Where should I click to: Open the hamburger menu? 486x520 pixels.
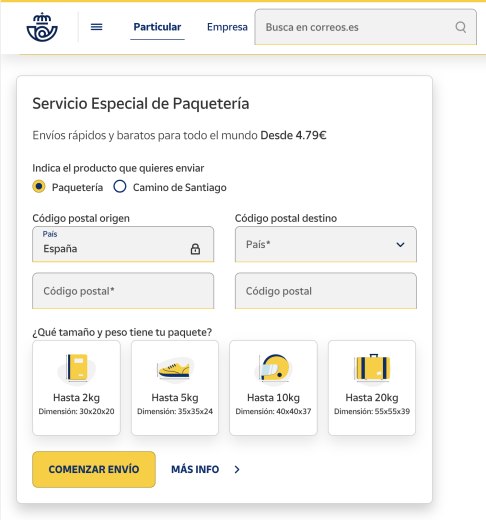click(97, 27)
